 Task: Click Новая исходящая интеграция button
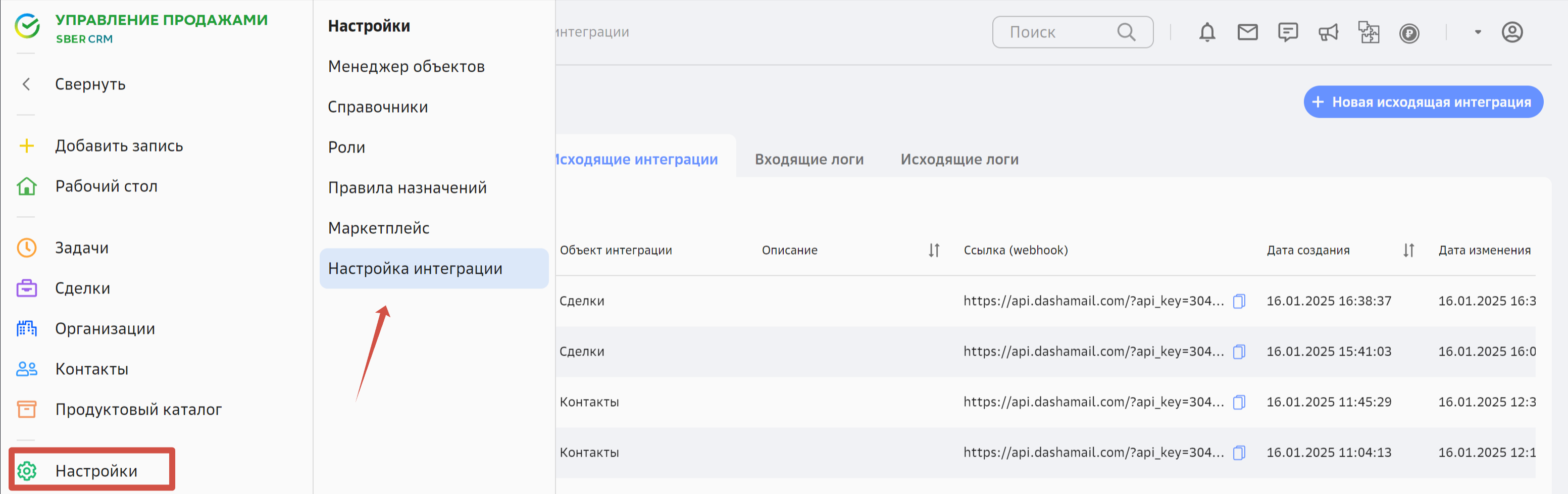(x=1423, y=103)
